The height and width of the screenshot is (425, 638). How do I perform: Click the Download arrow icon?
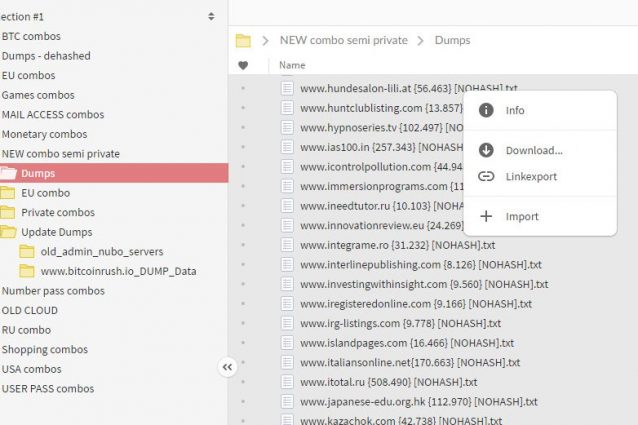[x=486, y=150]
